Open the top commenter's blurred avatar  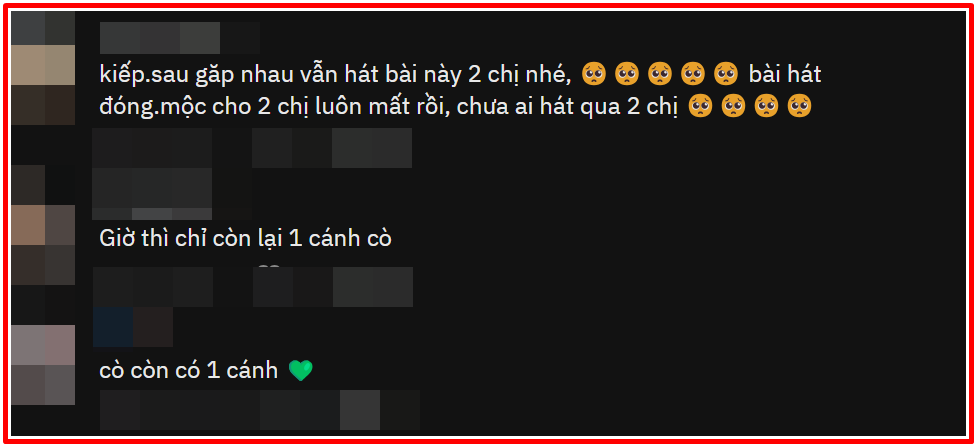click(43, 67)
